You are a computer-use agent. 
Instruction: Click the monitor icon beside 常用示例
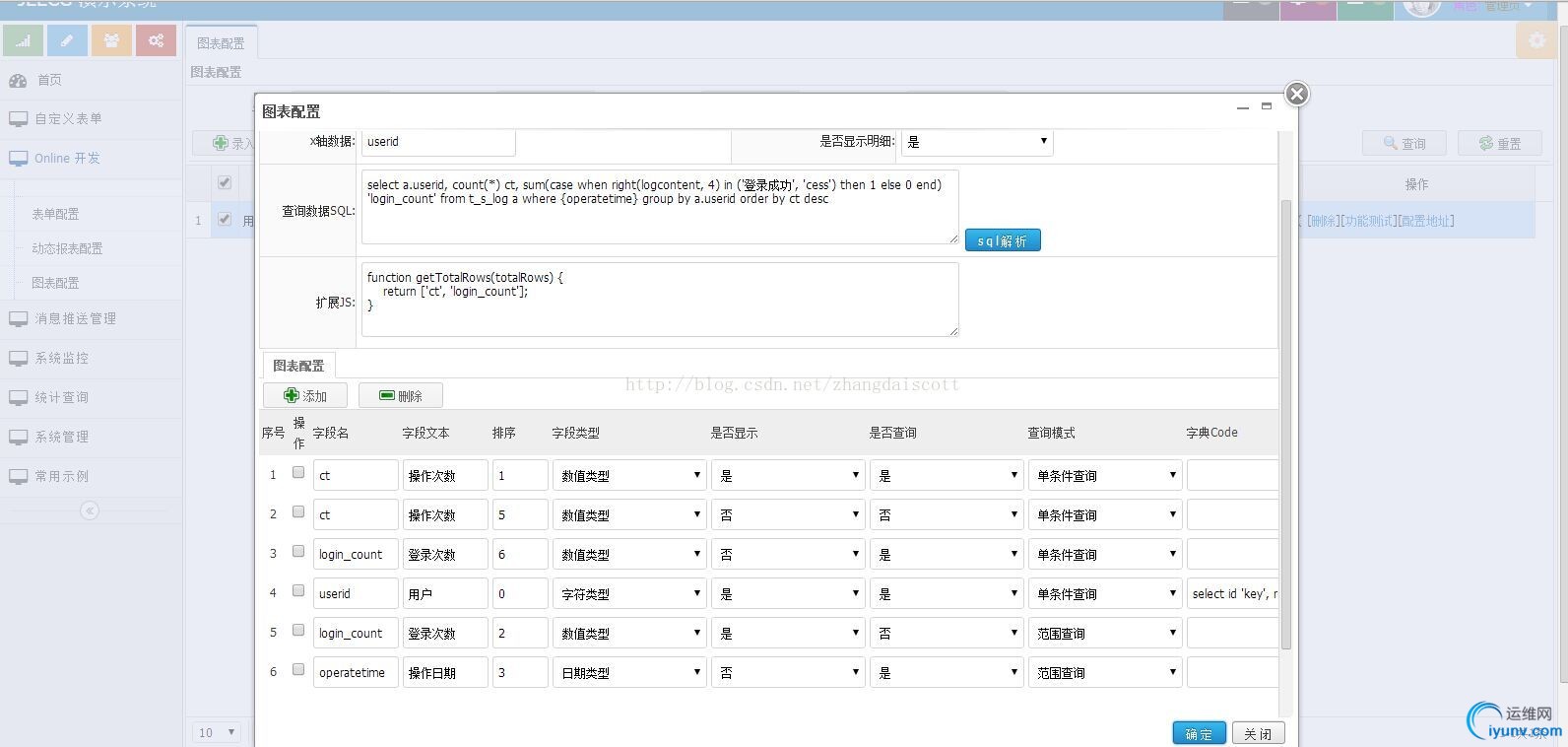pos(18,476)
